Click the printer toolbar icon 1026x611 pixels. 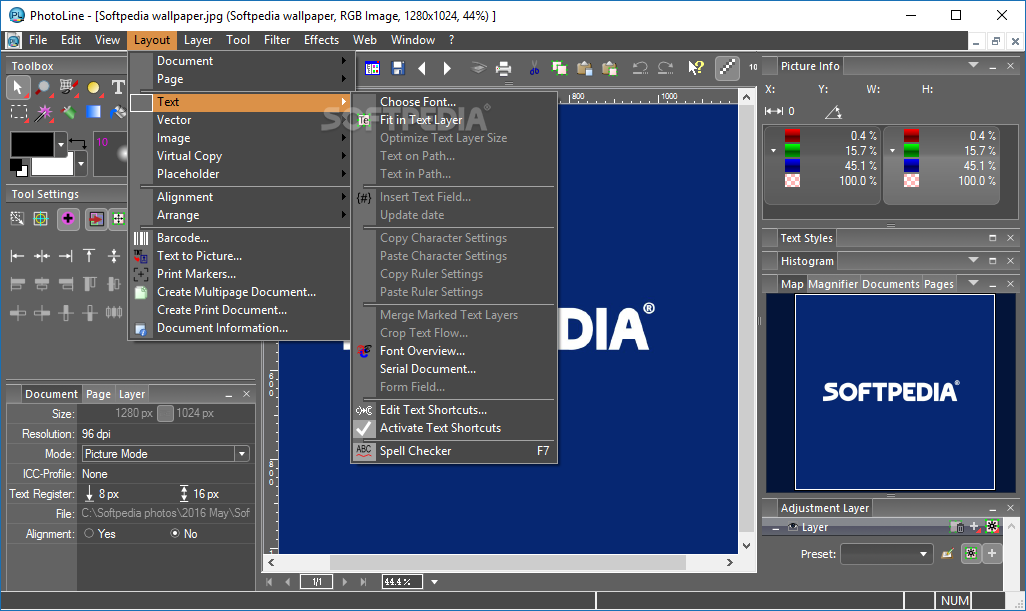(x=503, y=68)
